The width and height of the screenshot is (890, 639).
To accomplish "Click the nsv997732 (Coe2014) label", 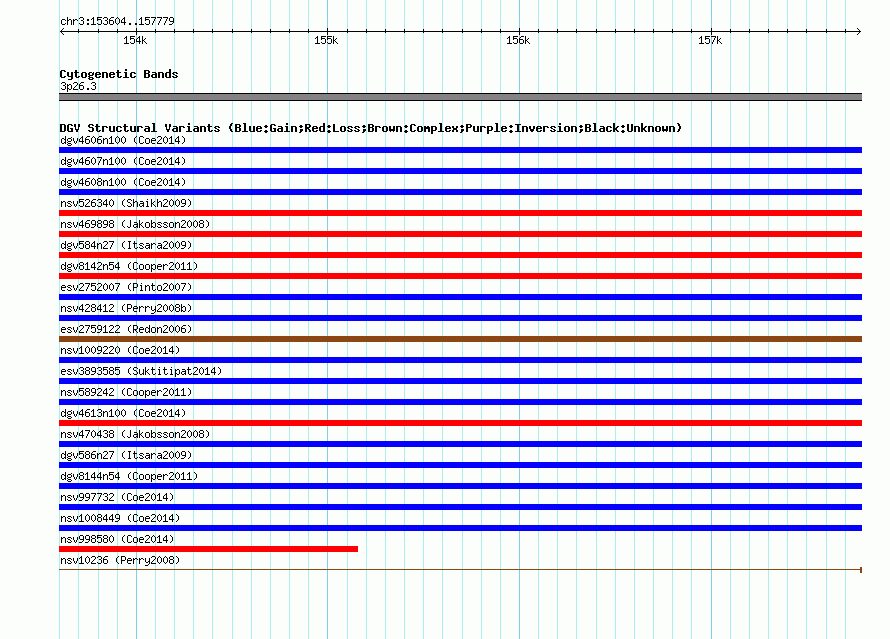I will pyautogui.click(x=117, y=497).
